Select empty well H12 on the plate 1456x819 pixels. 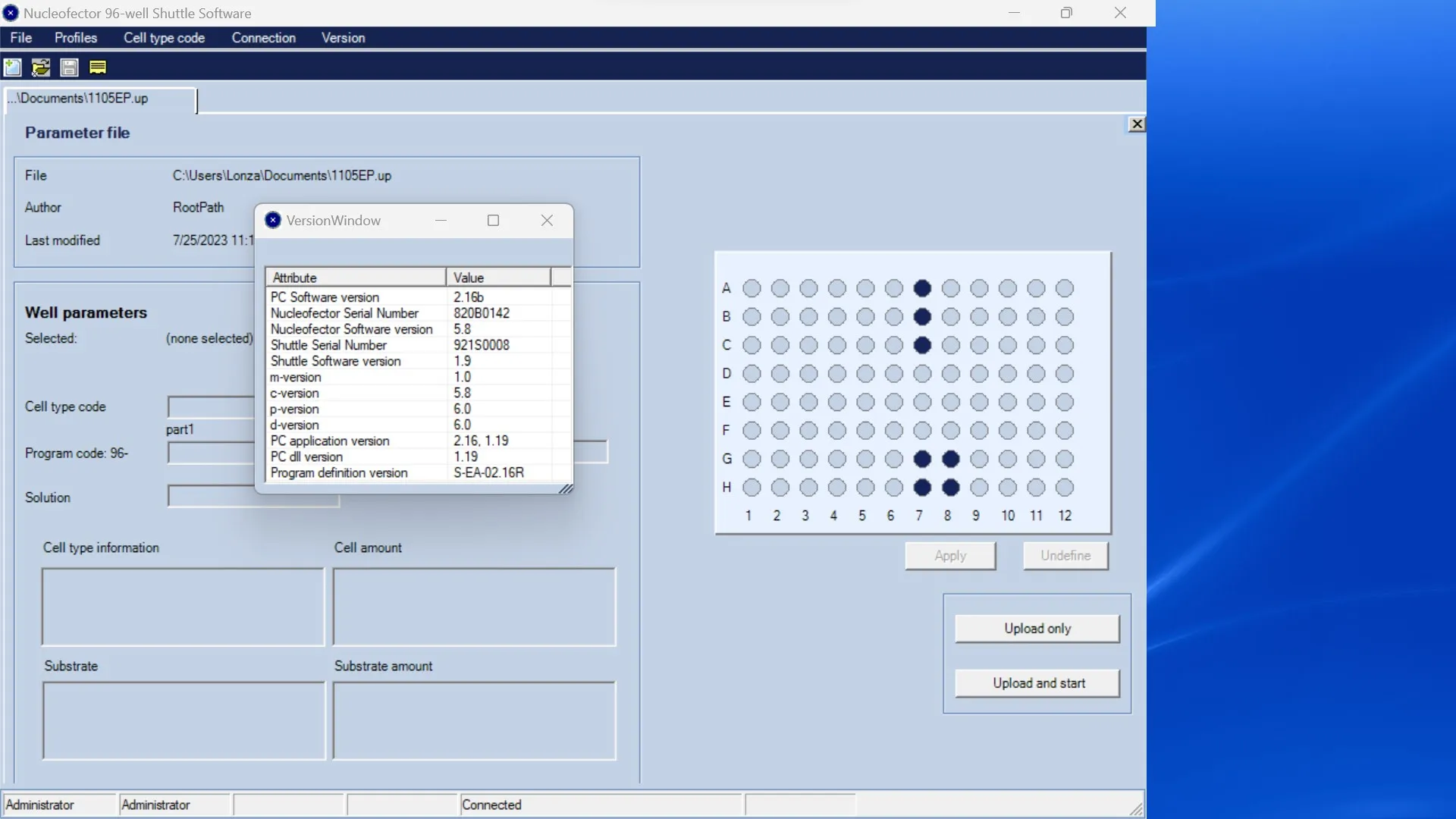tap(1065, 488)
